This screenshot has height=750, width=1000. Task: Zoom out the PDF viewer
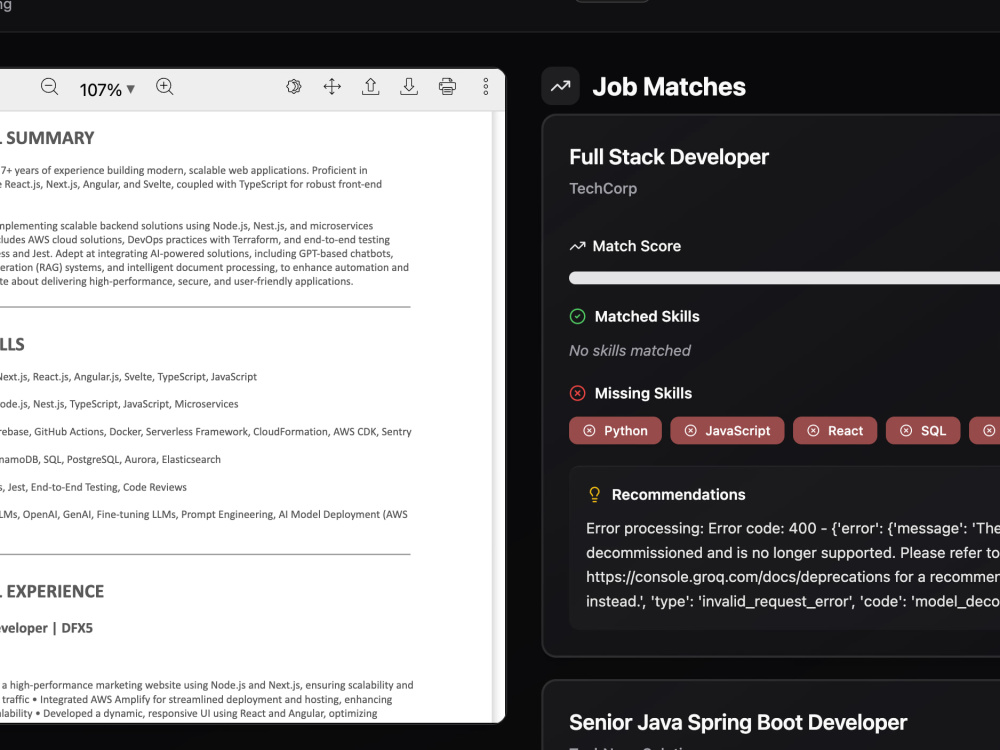[x=49, y=87]
